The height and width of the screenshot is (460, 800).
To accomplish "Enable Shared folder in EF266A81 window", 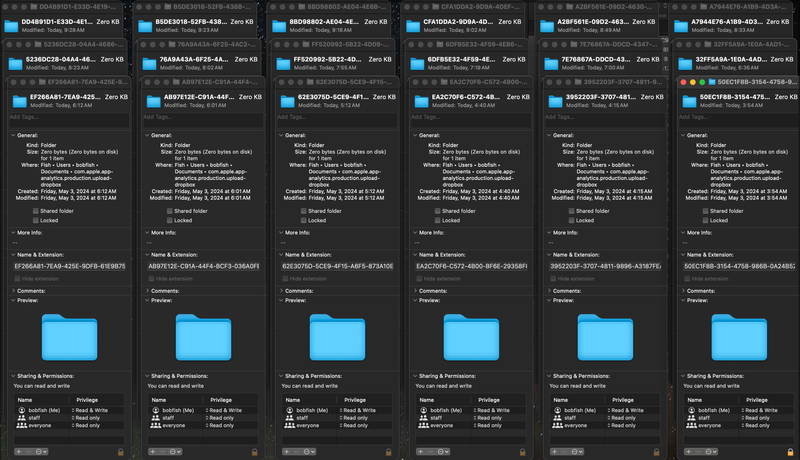I will click(36, 211).
